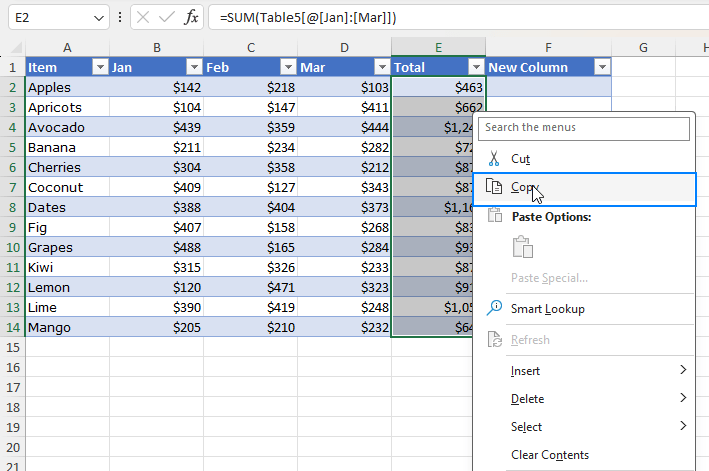Click the Lemon cell
The width and height of the screenshot is (709, 471).
(x=67, y=287)
